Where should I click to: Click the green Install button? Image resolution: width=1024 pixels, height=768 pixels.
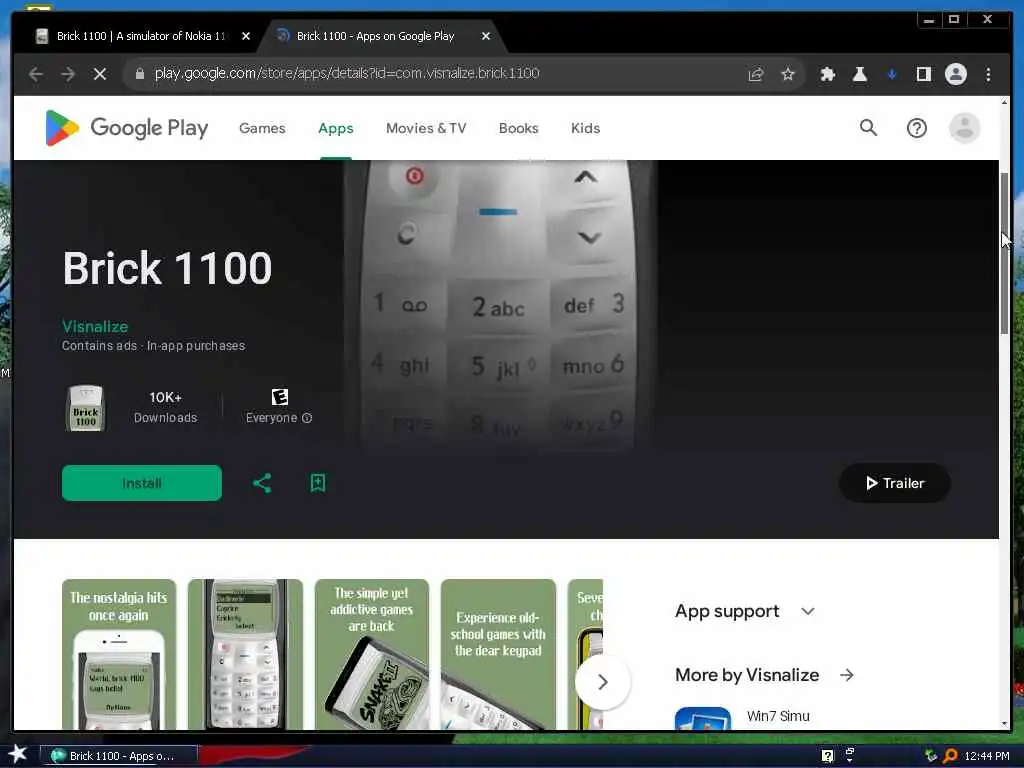coord(142,483)
